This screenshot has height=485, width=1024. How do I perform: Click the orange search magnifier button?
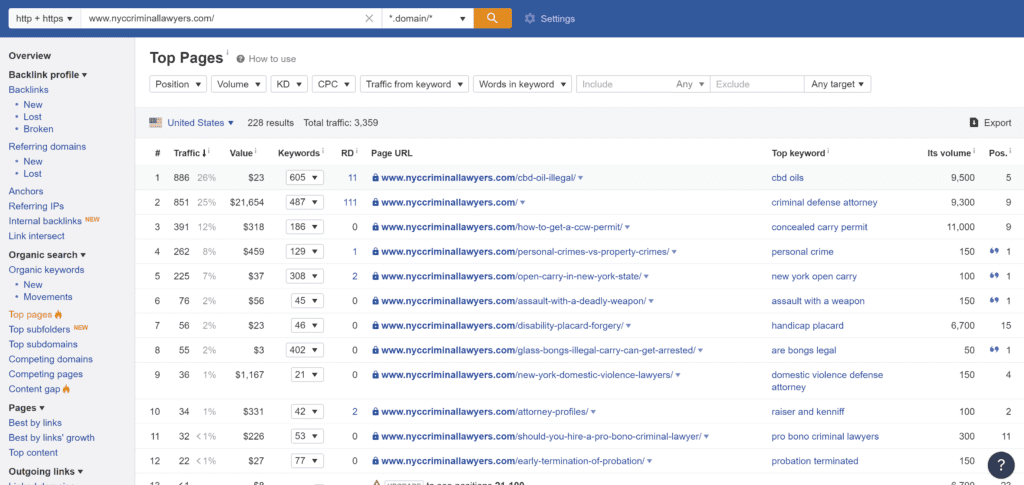click(492, 18)
